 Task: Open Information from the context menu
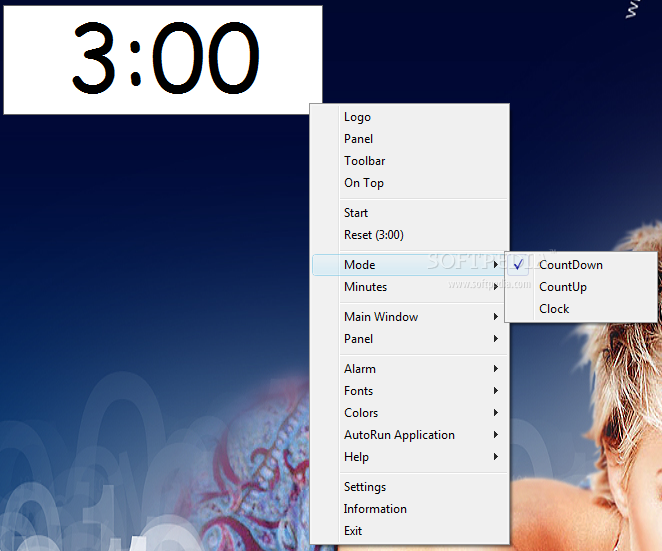[x=410, y=509]
